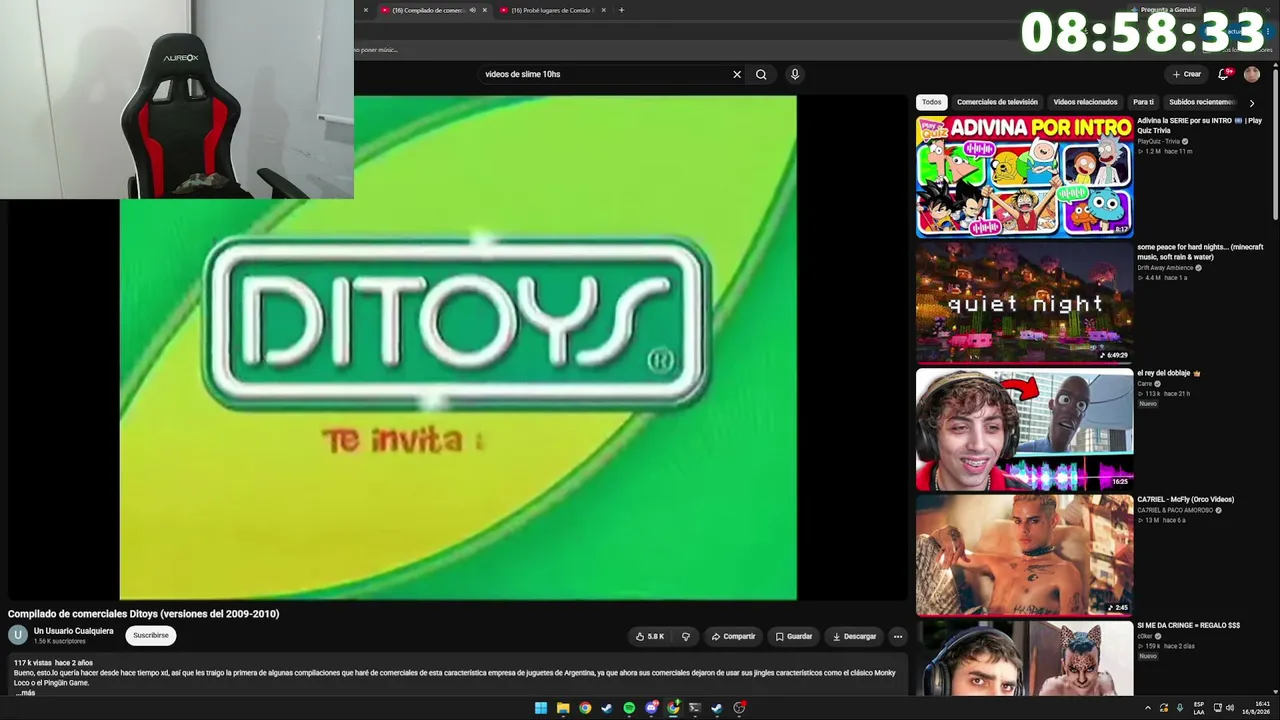Screen dimensions: 1280x720
Task: Click the magnifier search button
Action: click(761, 74)
